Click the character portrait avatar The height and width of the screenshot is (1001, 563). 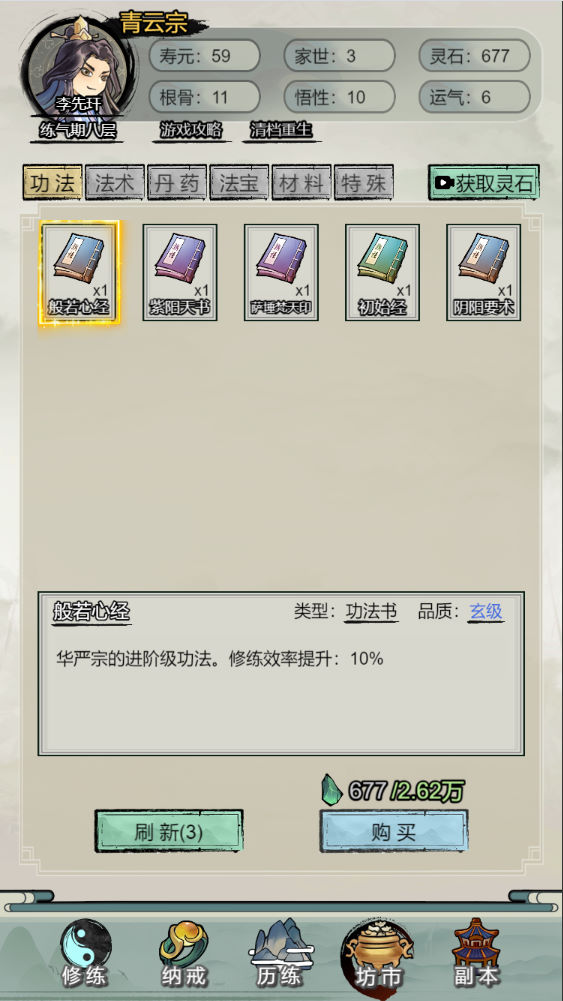(x=77, y=69)
